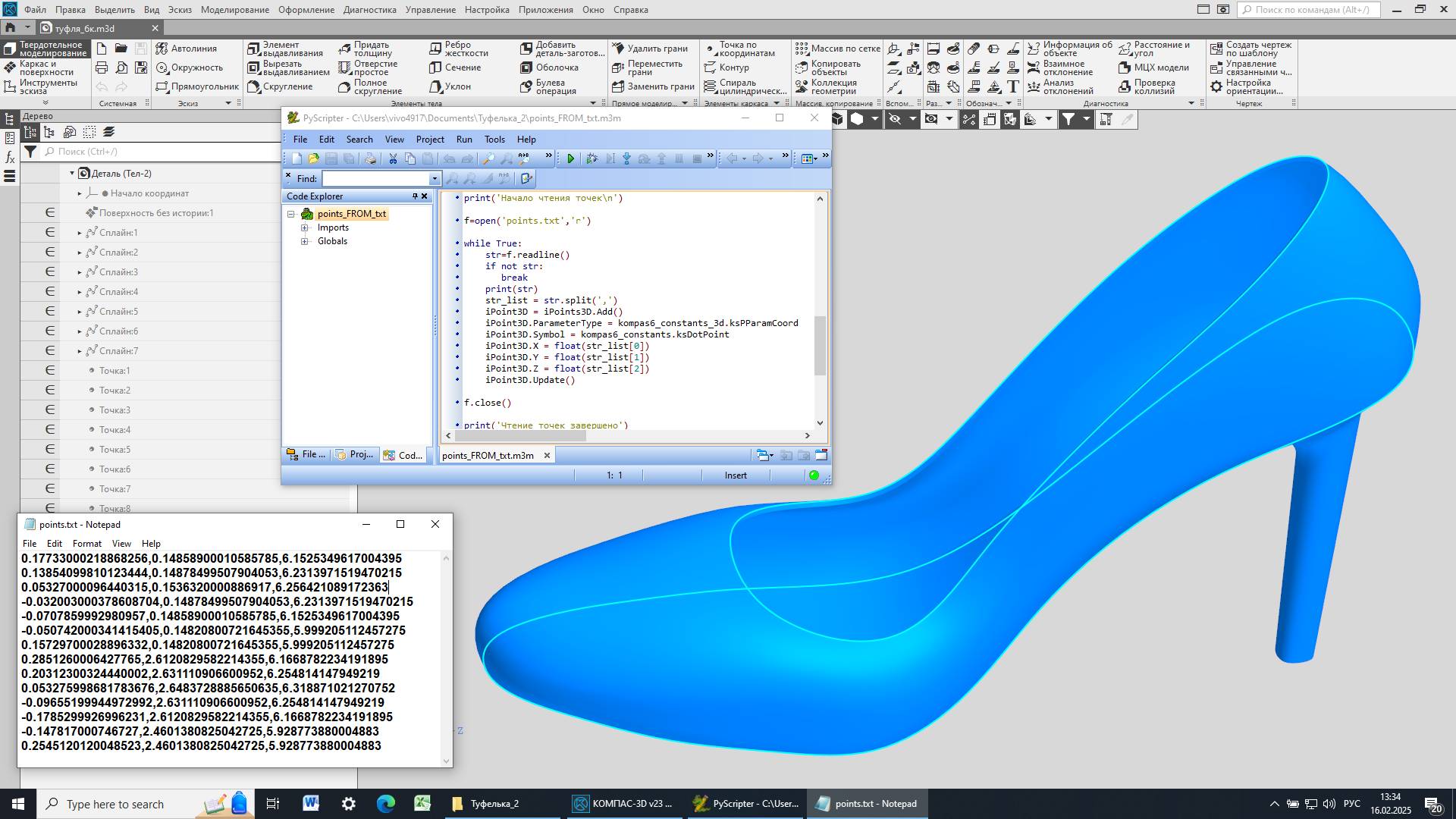
Task: Open the Моделирование menu
Action: (234, 10)
